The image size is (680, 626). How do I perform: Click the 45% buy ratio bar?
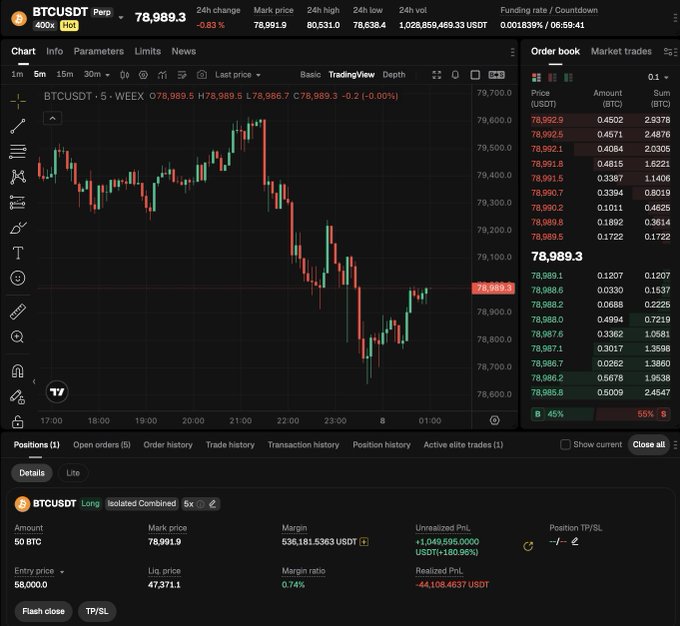coord(562,414)
